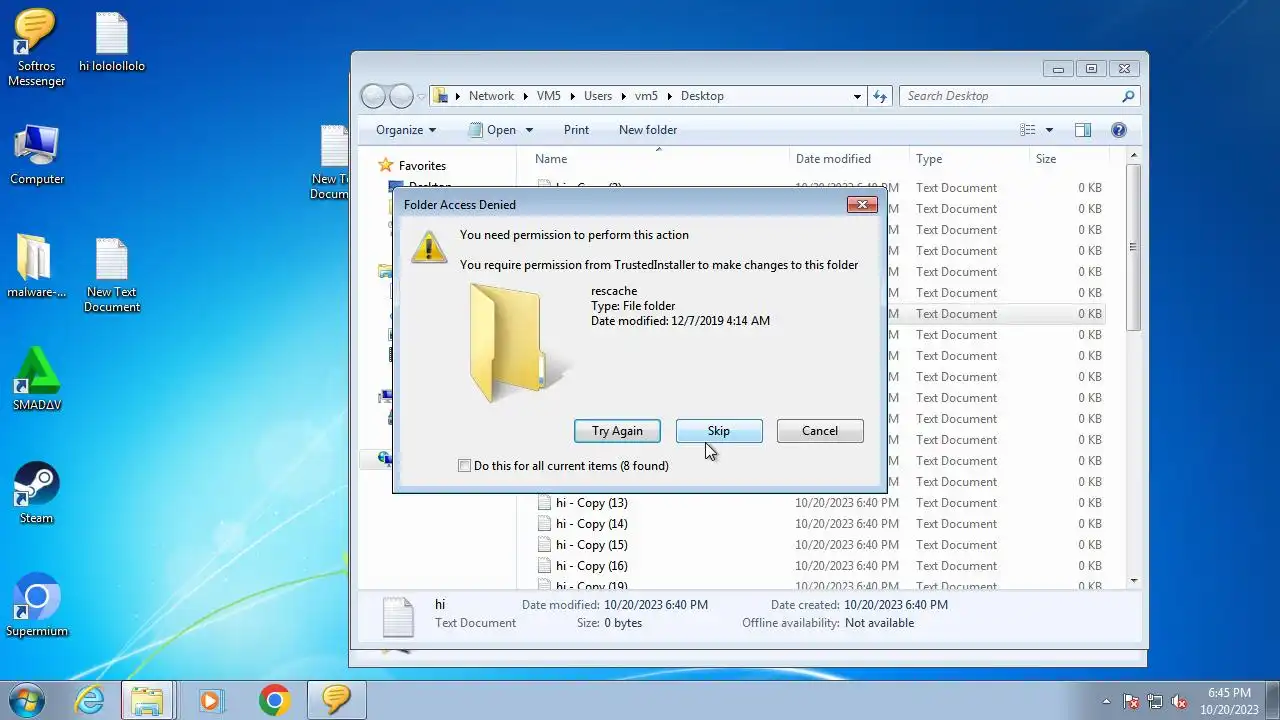Open recent pages dropdown beside navigation arrows
1280x720 pixels.
click(x=421, y=96)
